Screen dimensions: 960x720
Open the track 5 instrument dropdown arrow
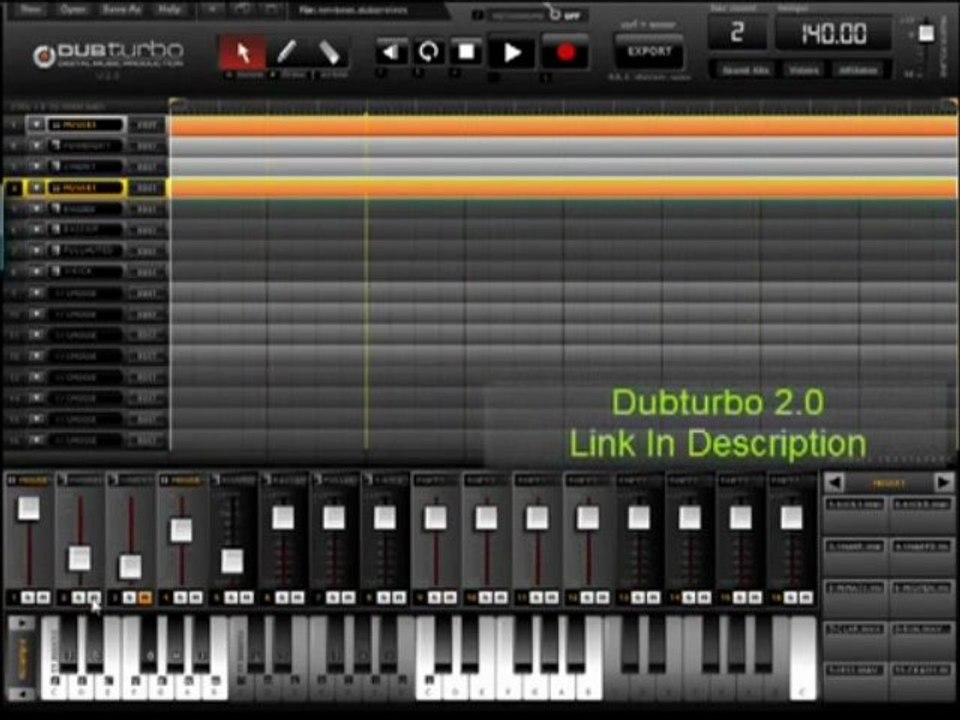37,209
